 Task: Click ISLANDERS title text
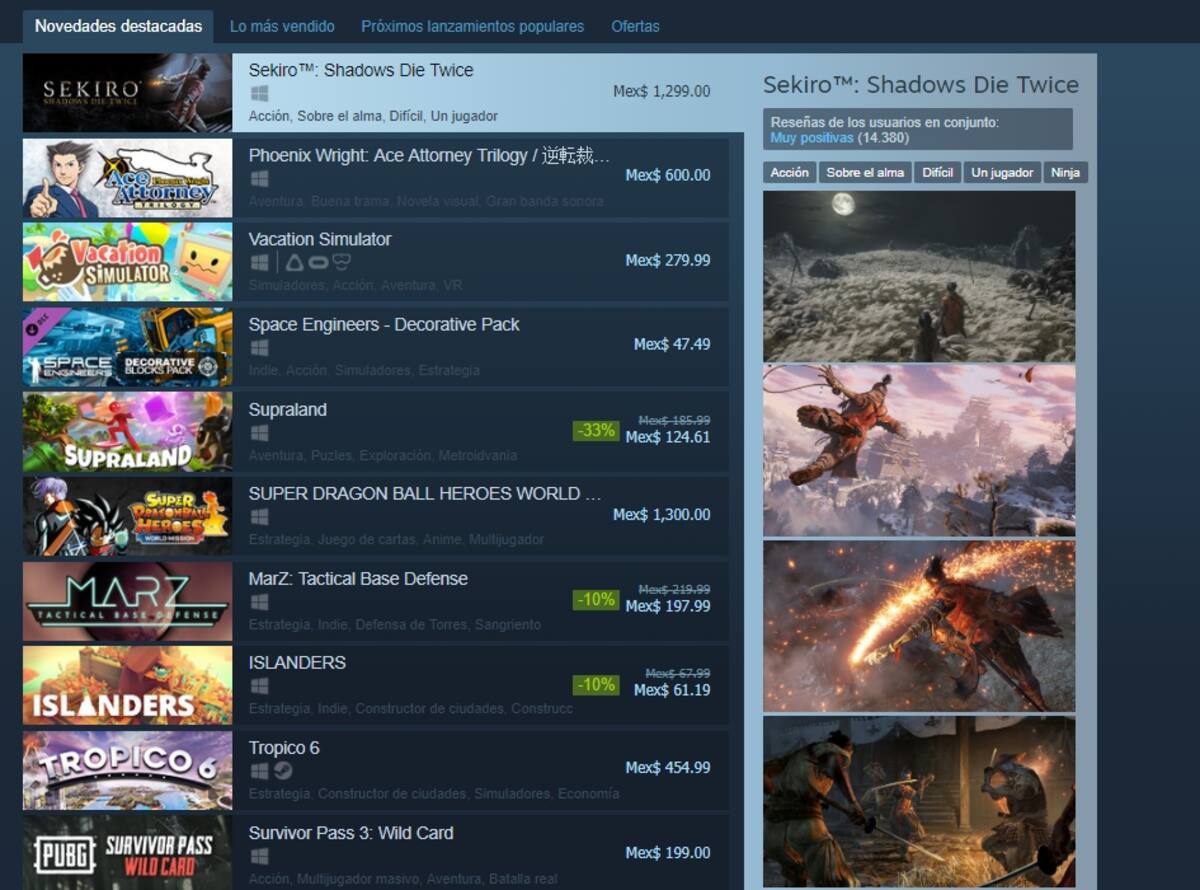click(297, 662)
